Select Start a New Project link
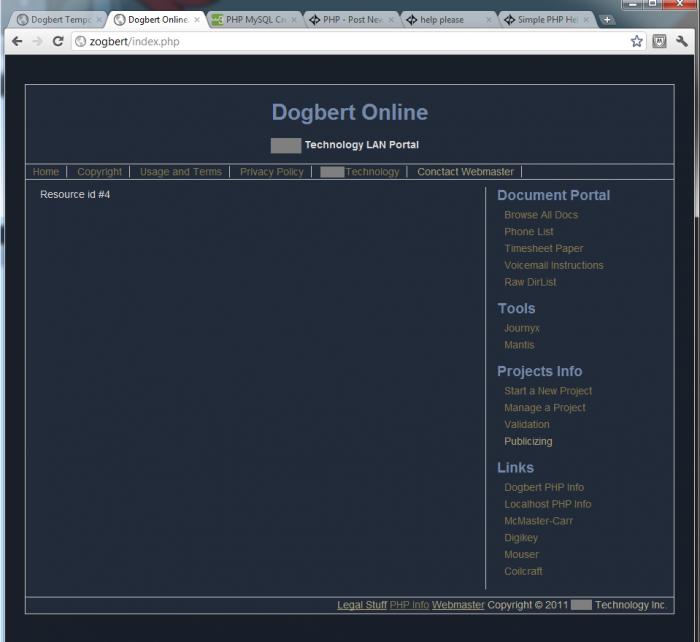The height and width of the screenshot is (642, 700). coord(547,391)
